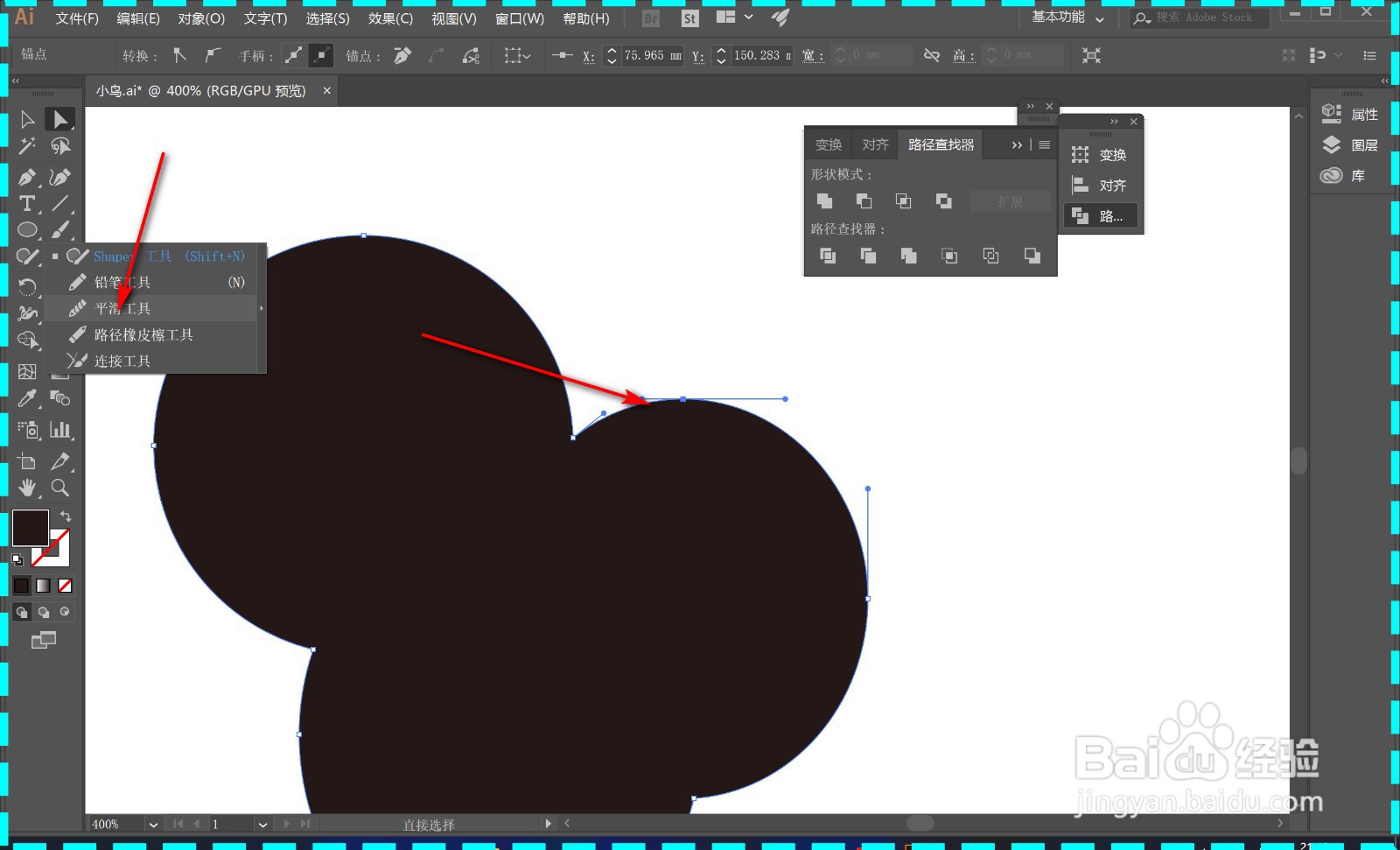Select the Pen tool
This screenshot has height=850, width=1400.
click(x=27, y=177)
